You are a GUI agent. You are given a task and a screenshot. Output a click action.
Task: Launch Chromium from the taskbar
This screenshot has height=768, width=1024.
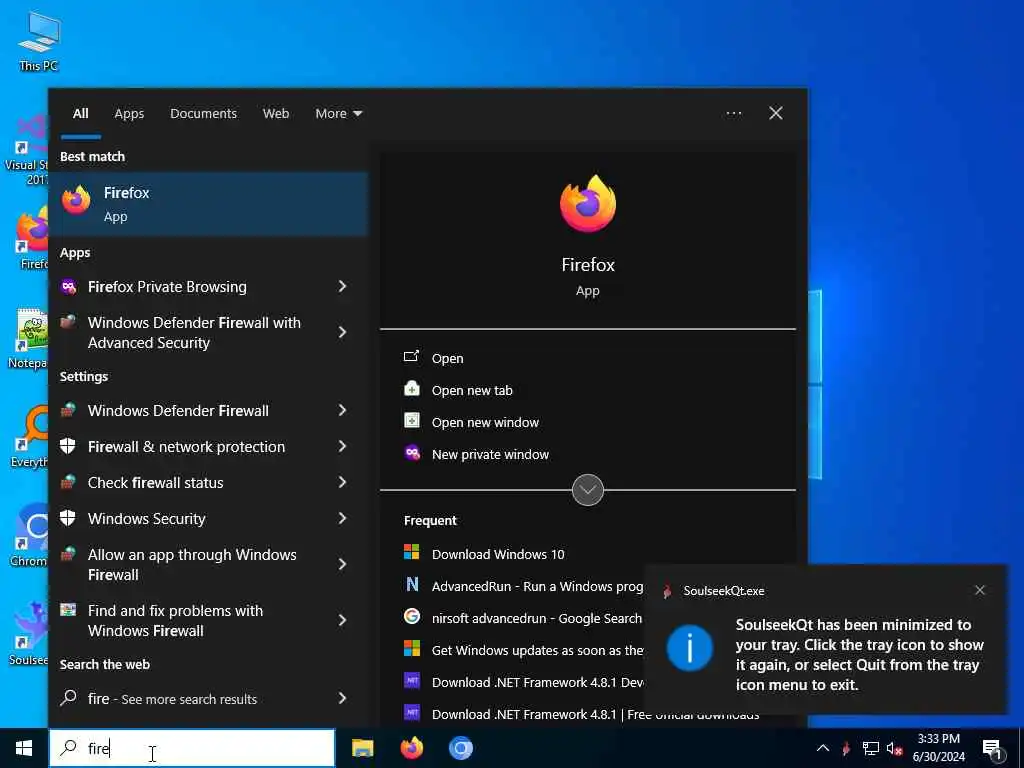460,748
